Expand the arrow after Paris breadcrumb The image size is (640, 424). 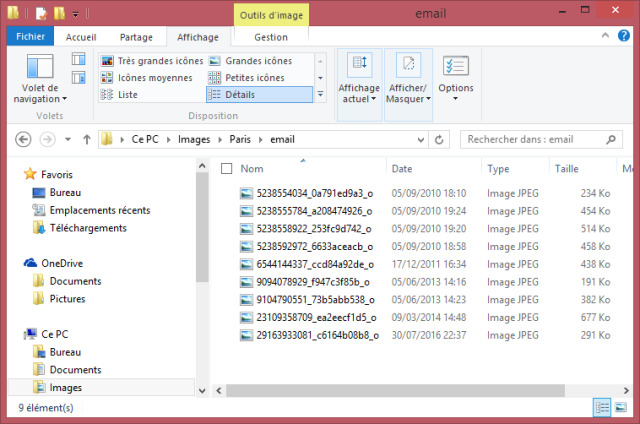coord(260,140)
